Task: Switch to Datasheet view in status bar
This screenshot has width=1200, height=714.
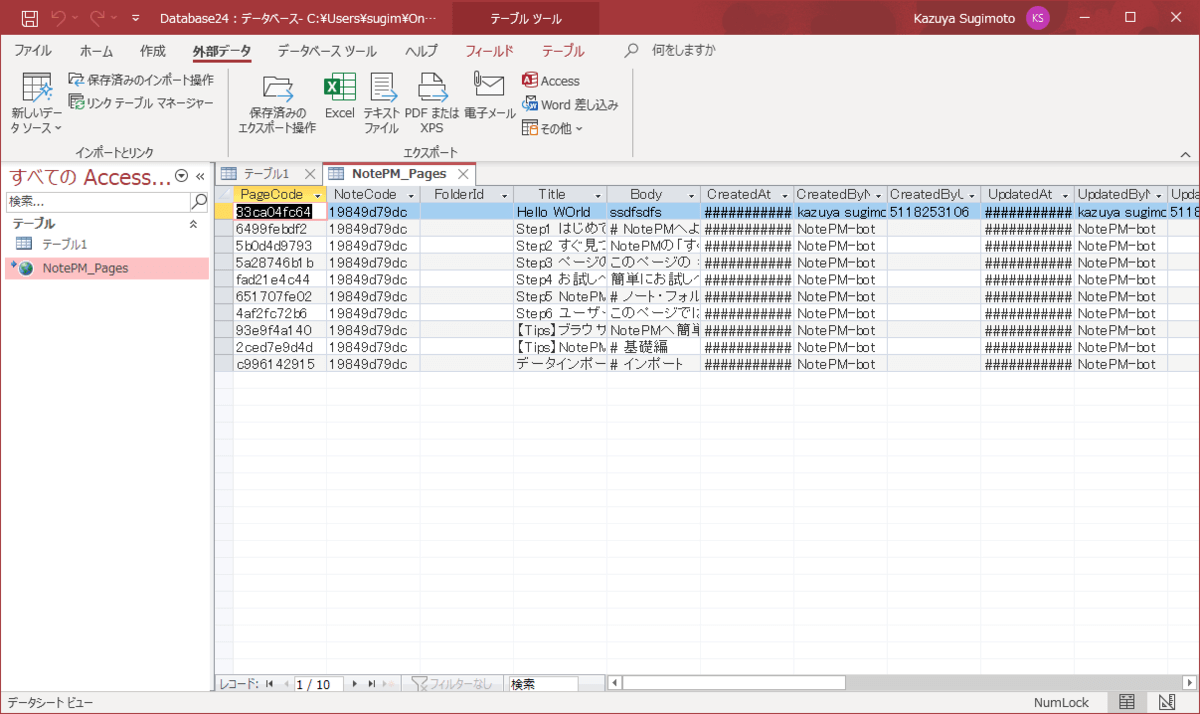Action: (x=1127, y=702)
